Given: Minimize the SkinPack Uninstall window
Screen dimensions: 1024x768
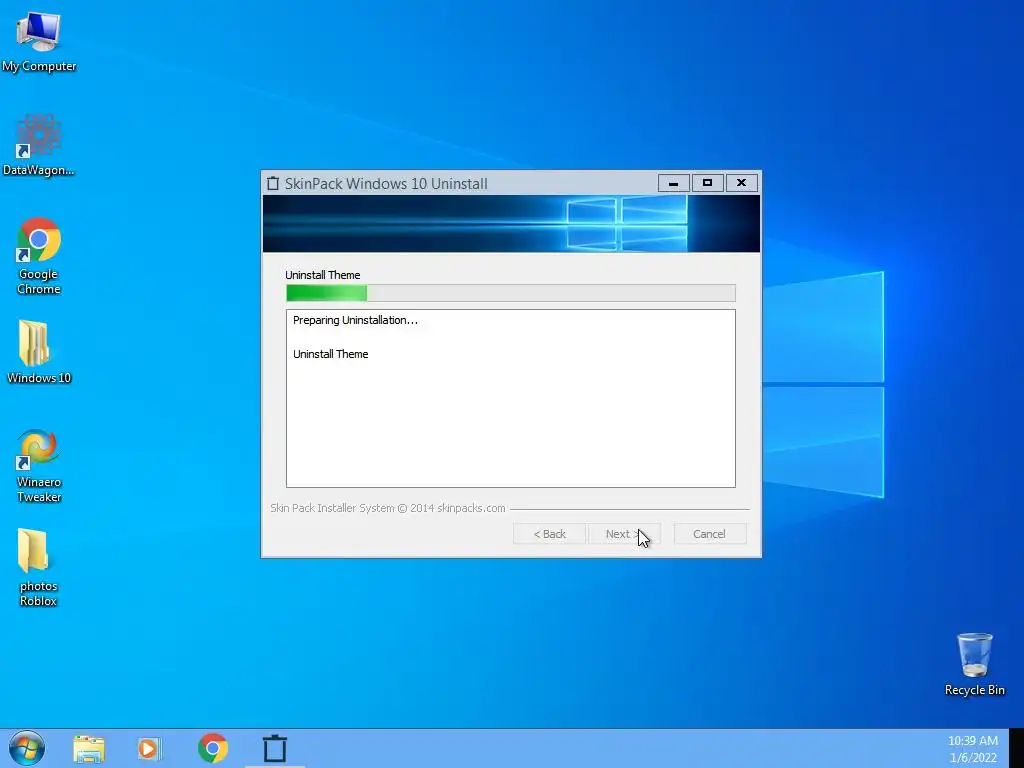Looking at the screenshot, I should [x=673, y=183].
